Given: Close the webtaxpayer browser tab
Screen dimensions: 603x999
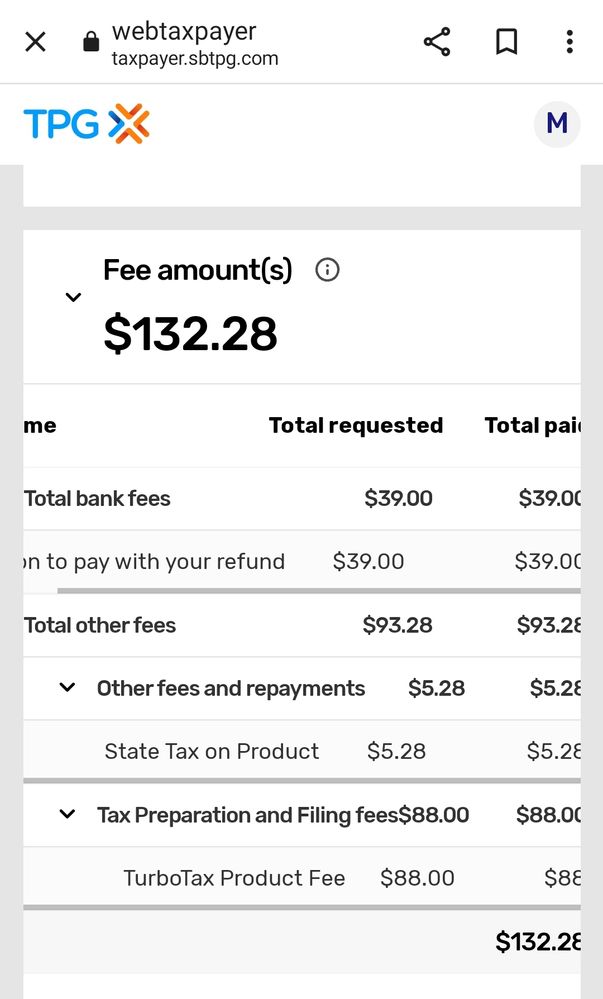Looking at the screenshot, I should 35,42.
